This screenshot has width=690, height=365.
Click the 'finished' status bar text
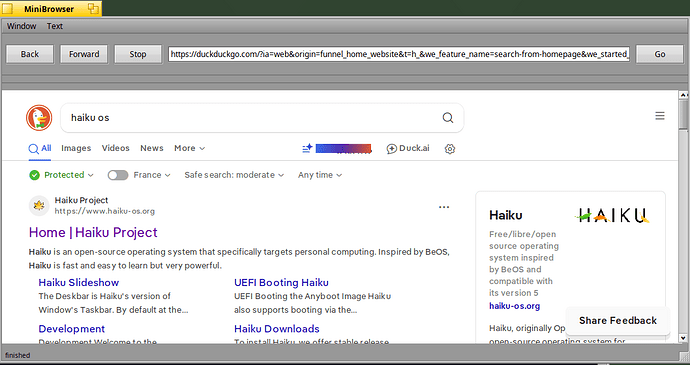point(18,355)
